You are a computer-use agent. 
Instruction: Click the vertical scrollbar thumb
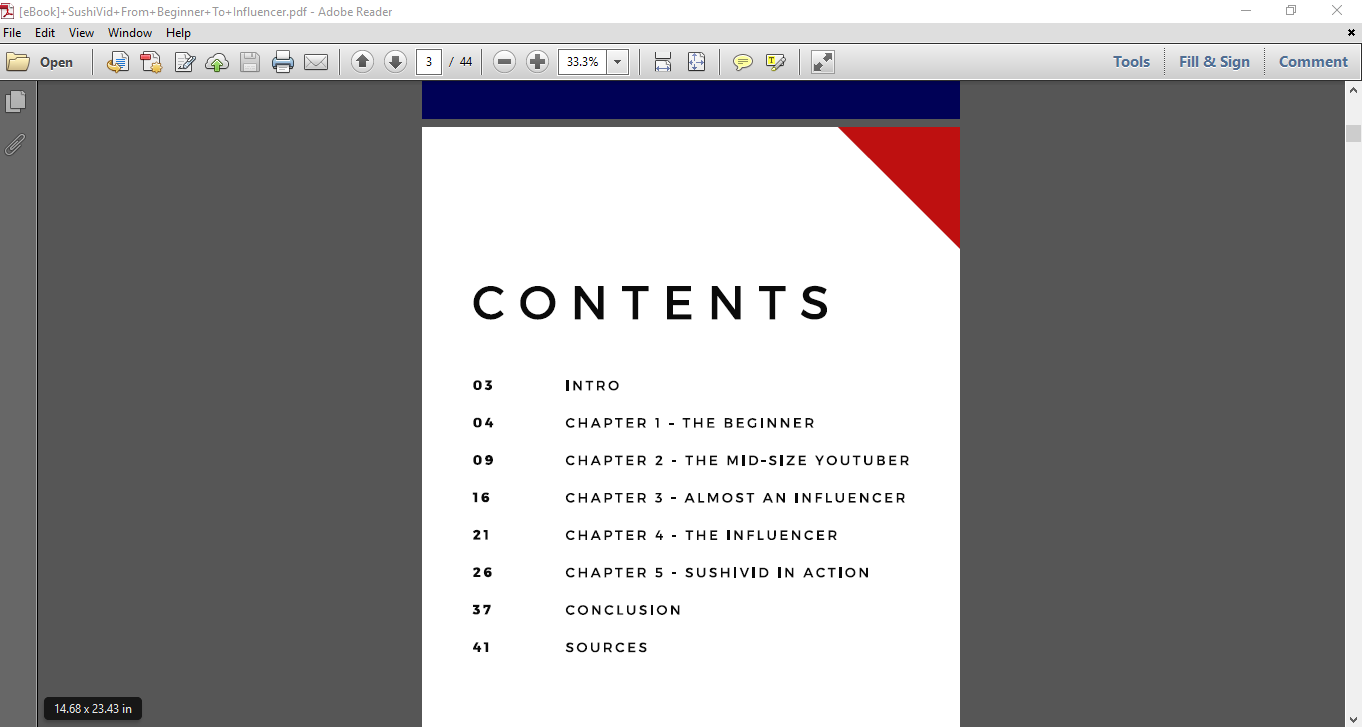(x=1353, y=133)
